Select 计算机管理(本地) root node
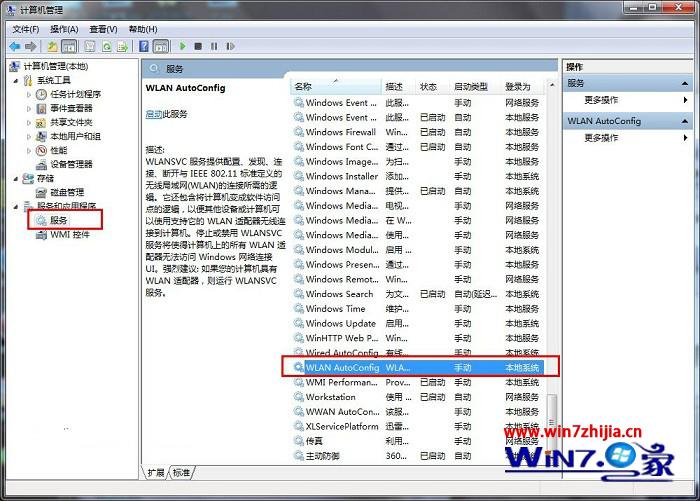Image resolution: width=700 pixels, height=501 pixels. point(55,67)
